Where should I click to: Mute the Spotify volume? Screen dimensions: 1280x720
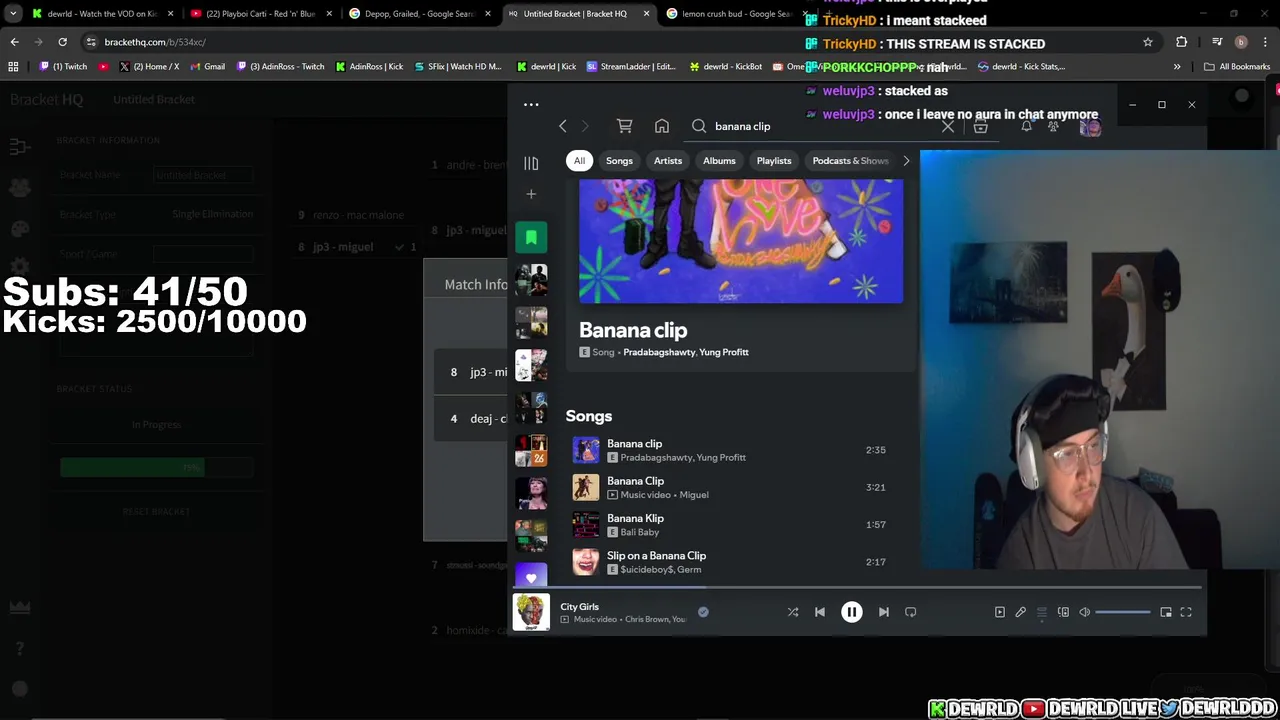point(1084,612)
